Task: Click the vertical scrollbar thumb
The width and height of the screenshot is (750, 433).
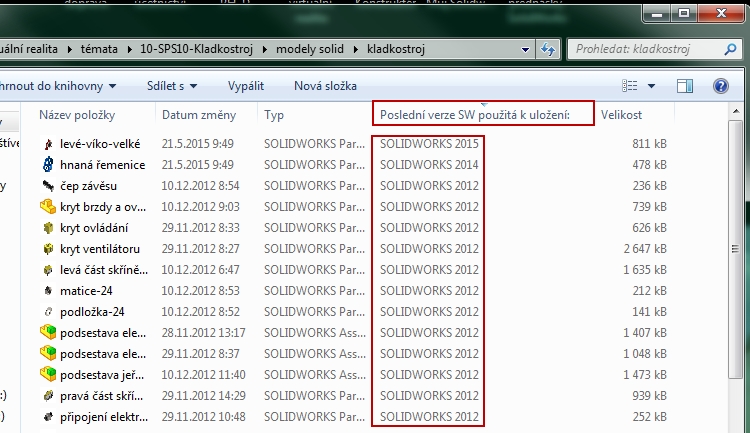Action: click(735, 249)
